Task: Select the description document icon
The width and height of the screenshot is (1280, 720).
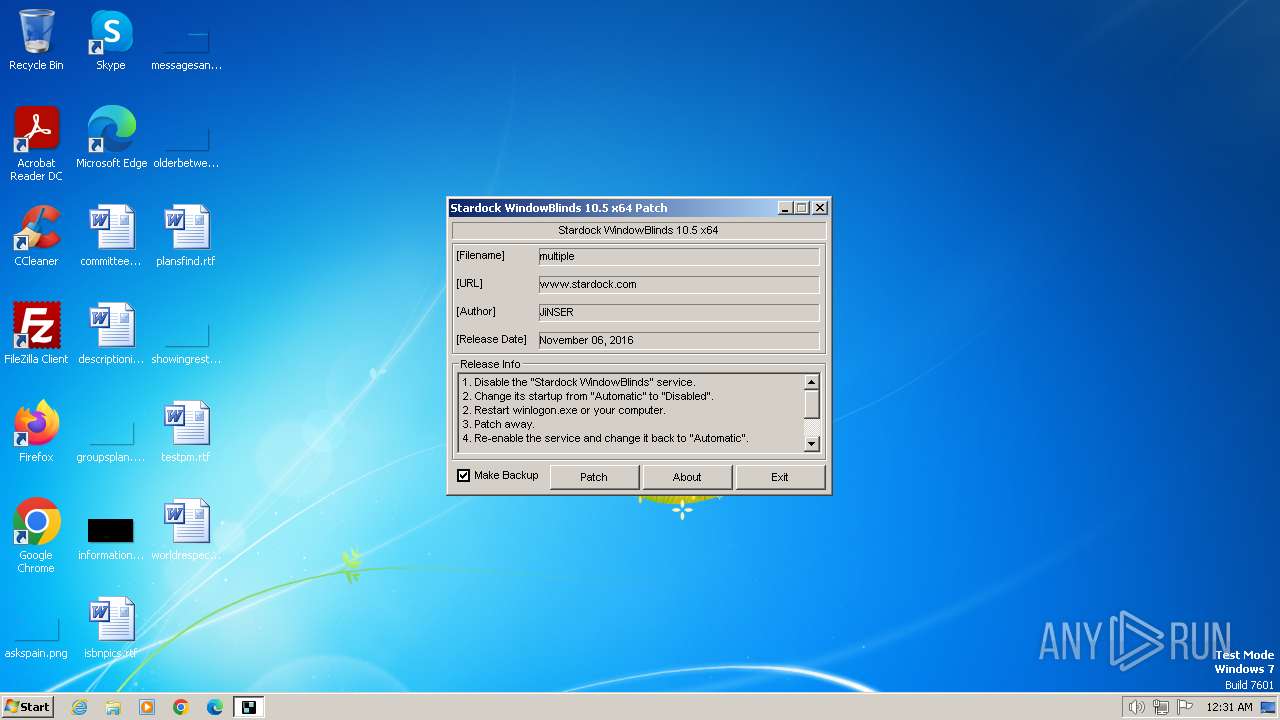Action: tap(111, 334)
